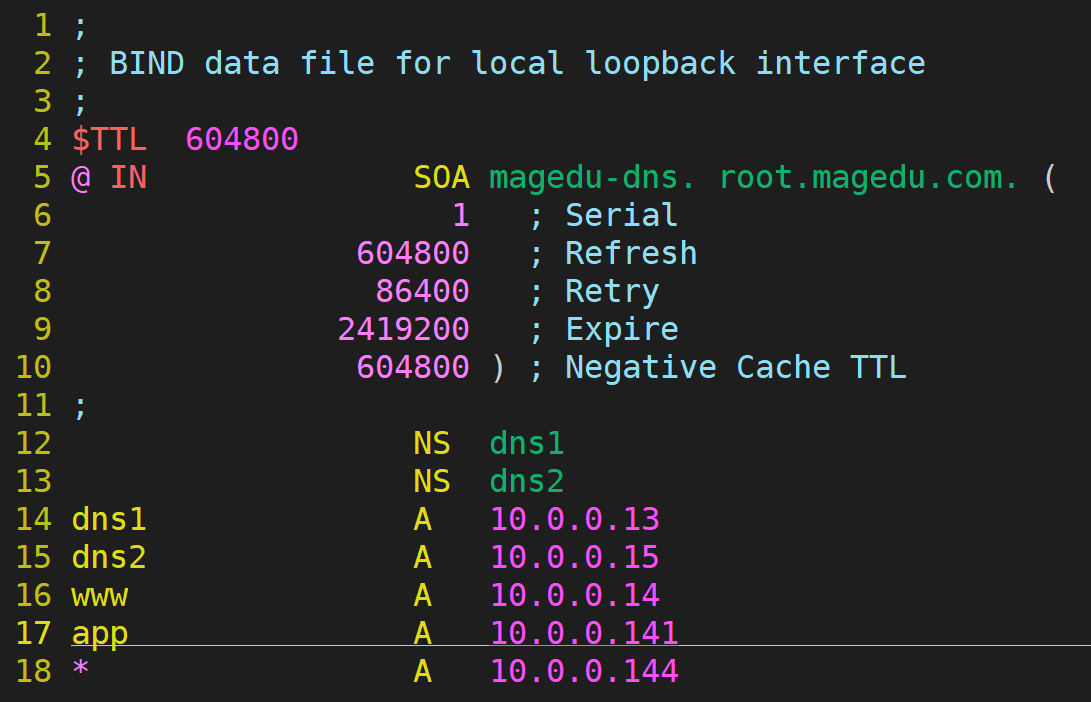Click the dns1 hostname on line 14
This screenshot has width=1091, height=702.
click(x=109, y=519)
